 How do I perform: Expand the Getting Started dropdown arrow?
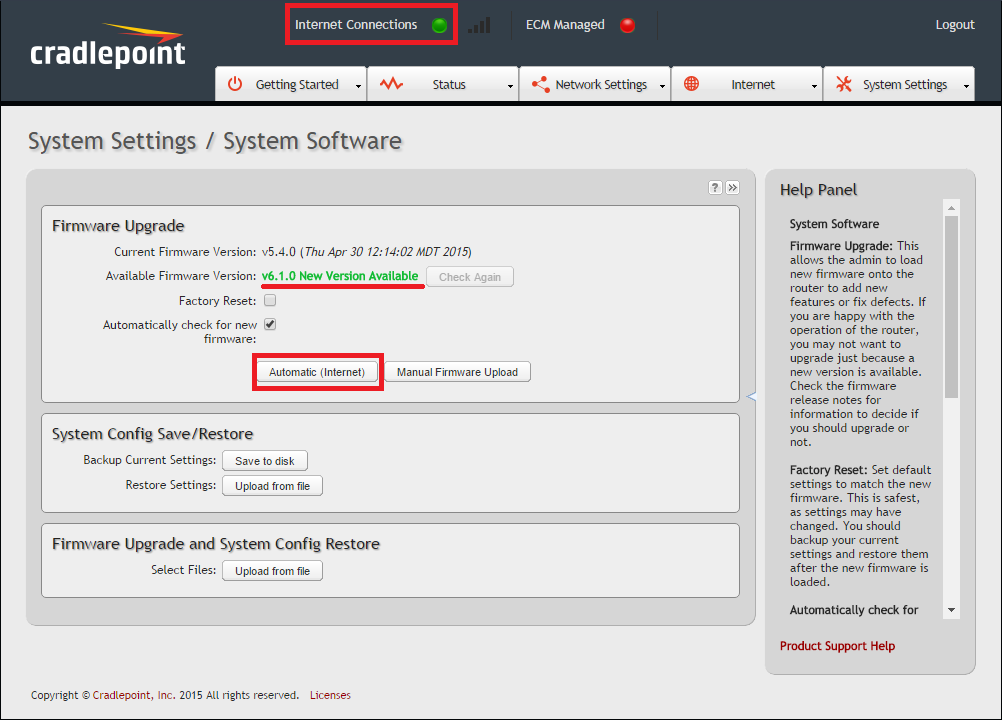coord(358,86)
